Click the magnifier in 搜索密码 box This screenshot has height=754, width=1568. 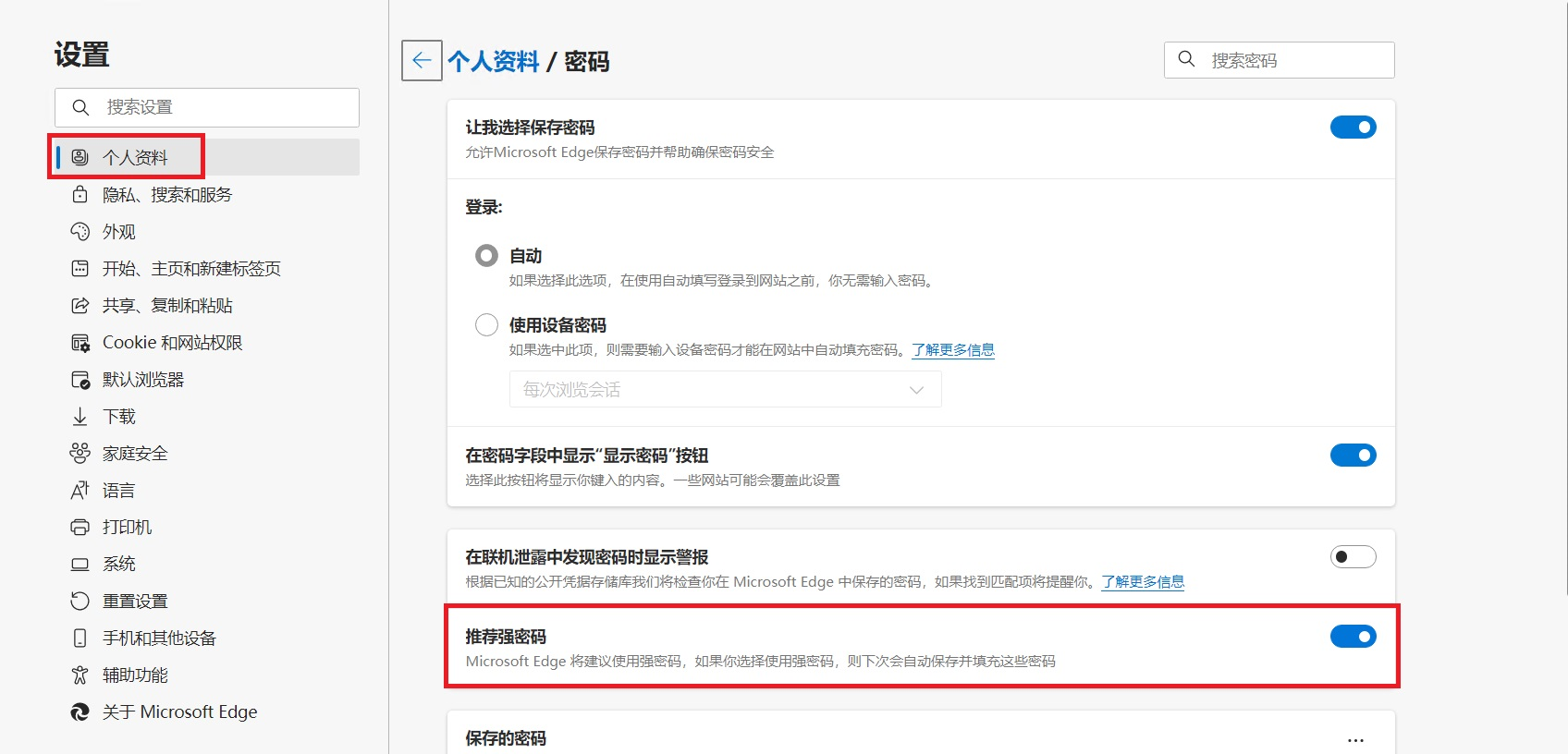click(x=1186, y=59)
